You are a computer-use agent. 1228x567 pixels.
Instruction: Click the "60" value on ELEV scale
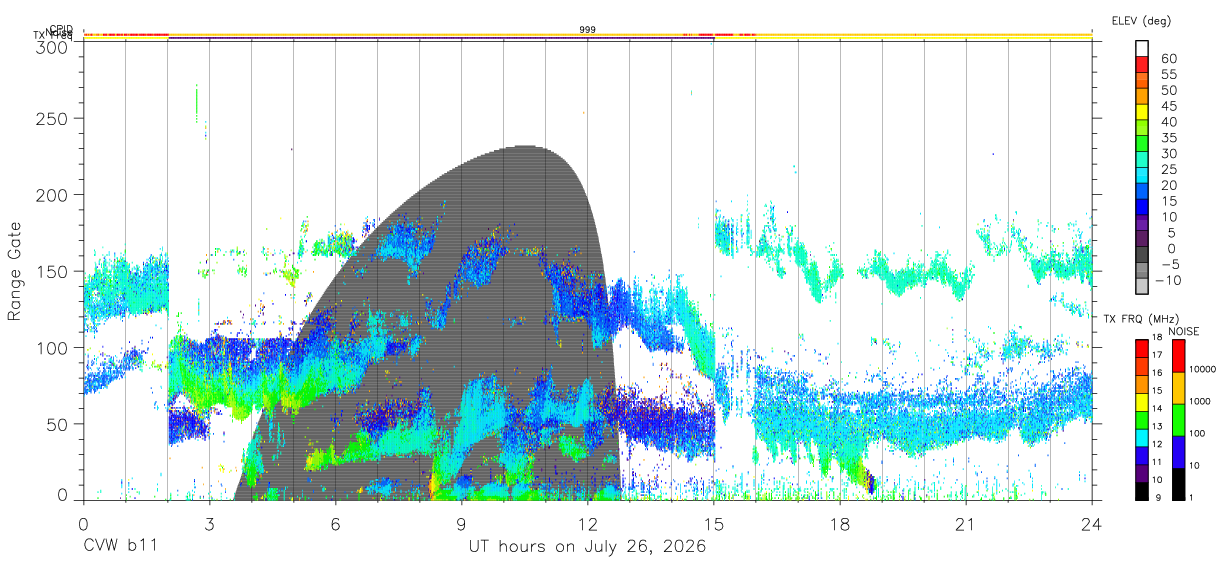coord(1168,59)
